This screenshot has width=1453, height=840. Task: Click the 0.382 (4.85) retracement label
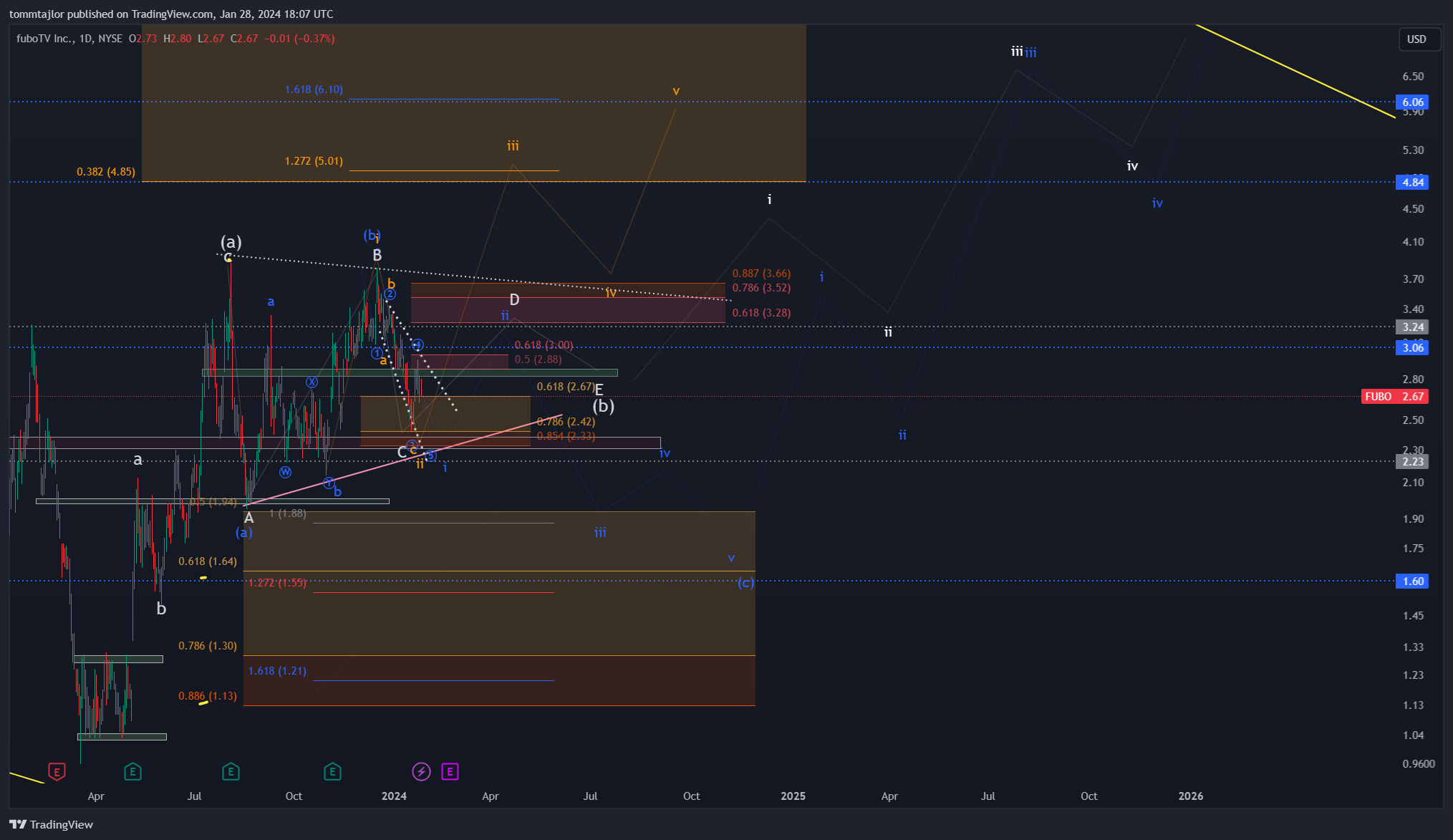click(x=106, y=172)
